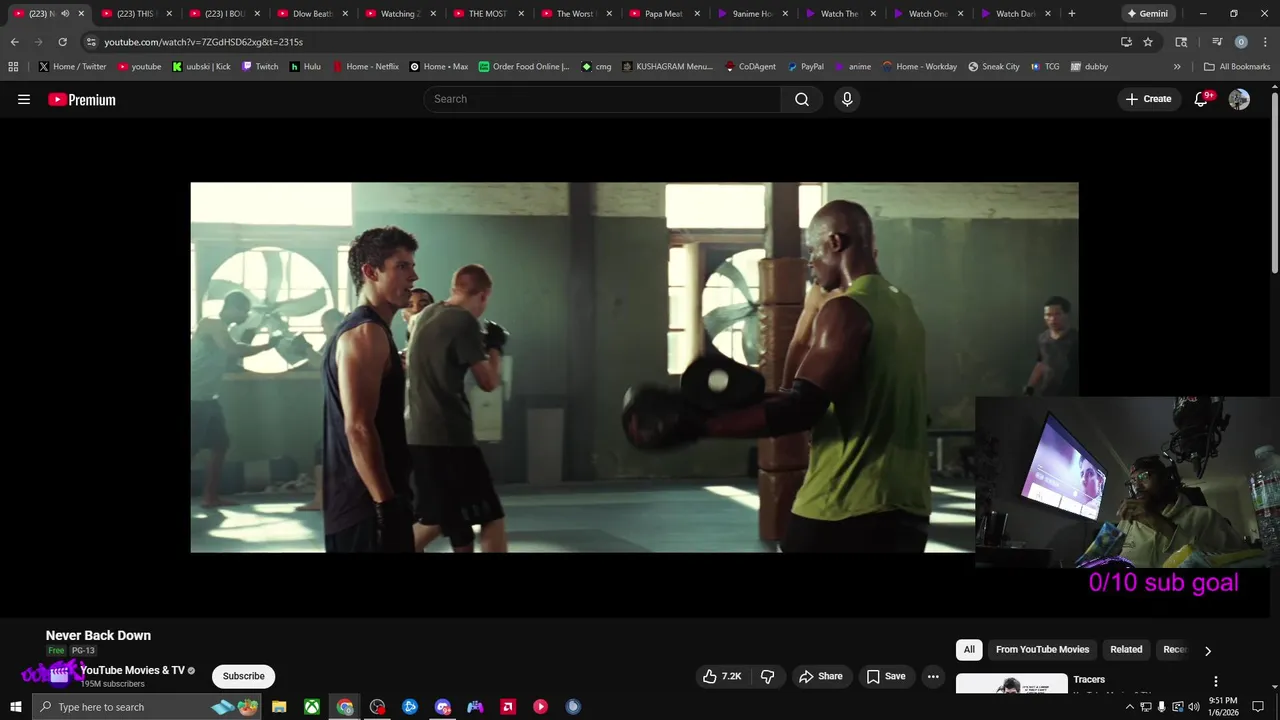This screenshot has width=1280, height=720.
Task: Click the search magnifier button
Action: point(802,99)
